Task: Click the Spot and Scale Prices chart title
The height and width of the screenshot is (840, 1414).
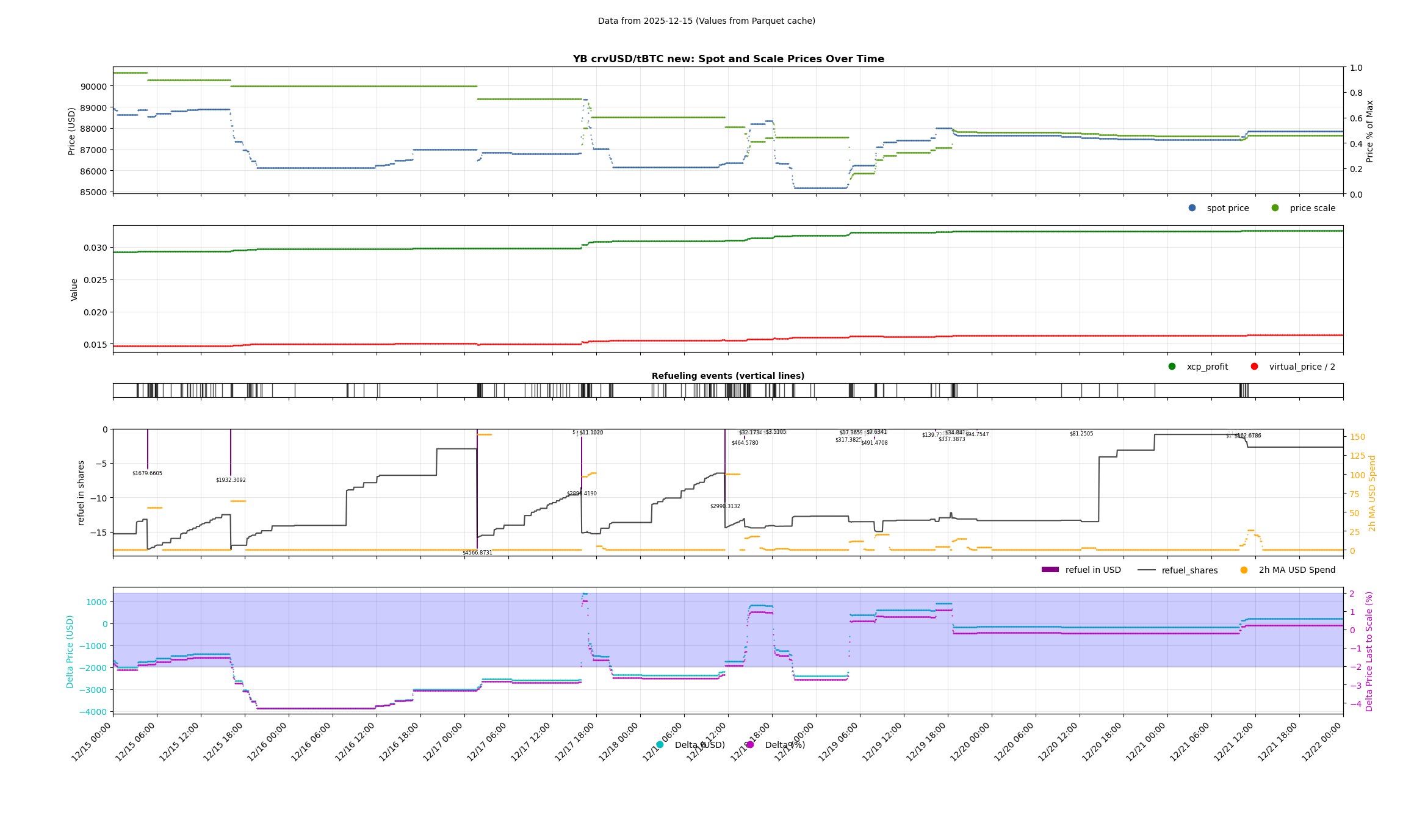Action: 727,59
